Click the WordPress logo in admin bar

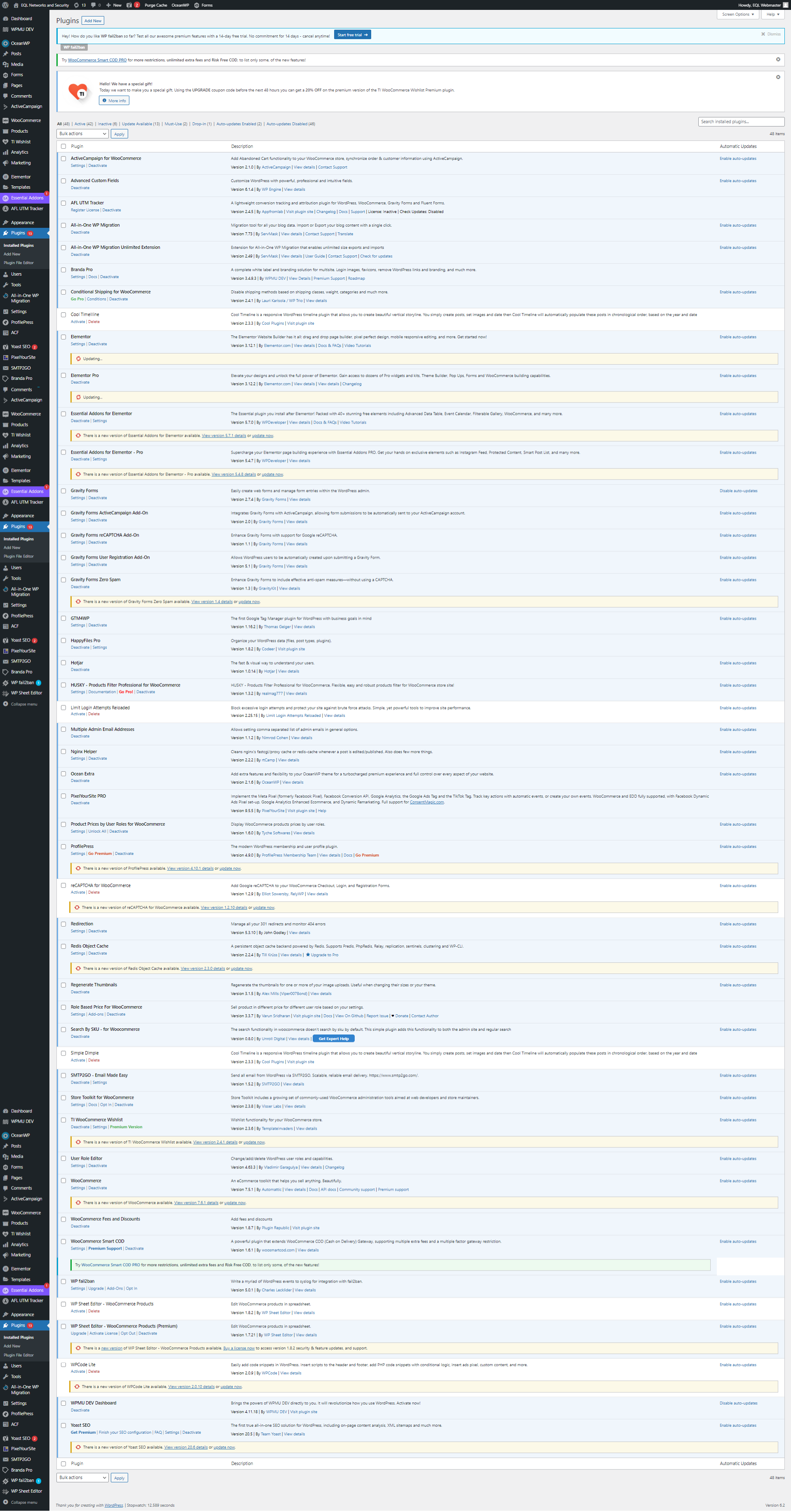(x=5, y=5)
